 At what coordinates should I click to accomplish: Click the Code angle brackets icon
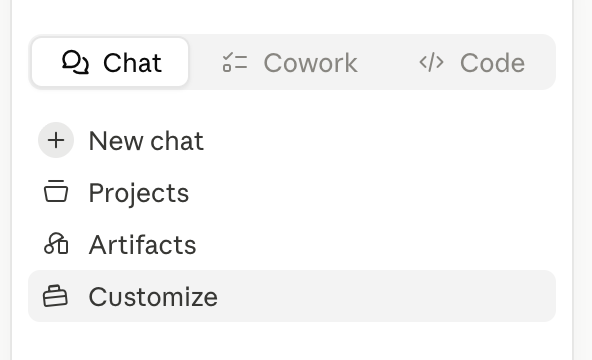tap(431, 62)
